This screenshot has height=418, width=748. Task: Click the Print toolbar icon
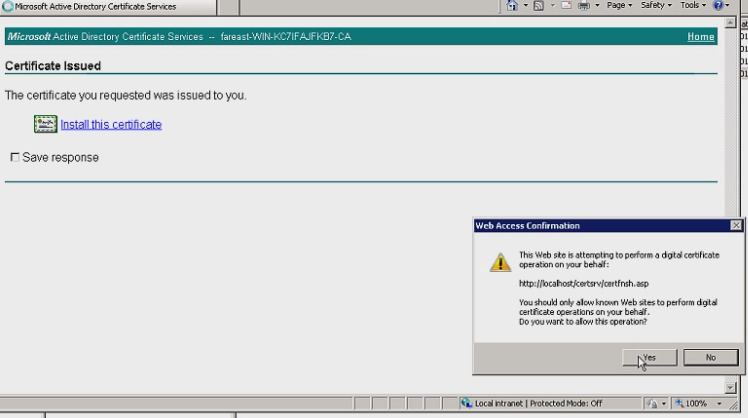coord(584,6)
